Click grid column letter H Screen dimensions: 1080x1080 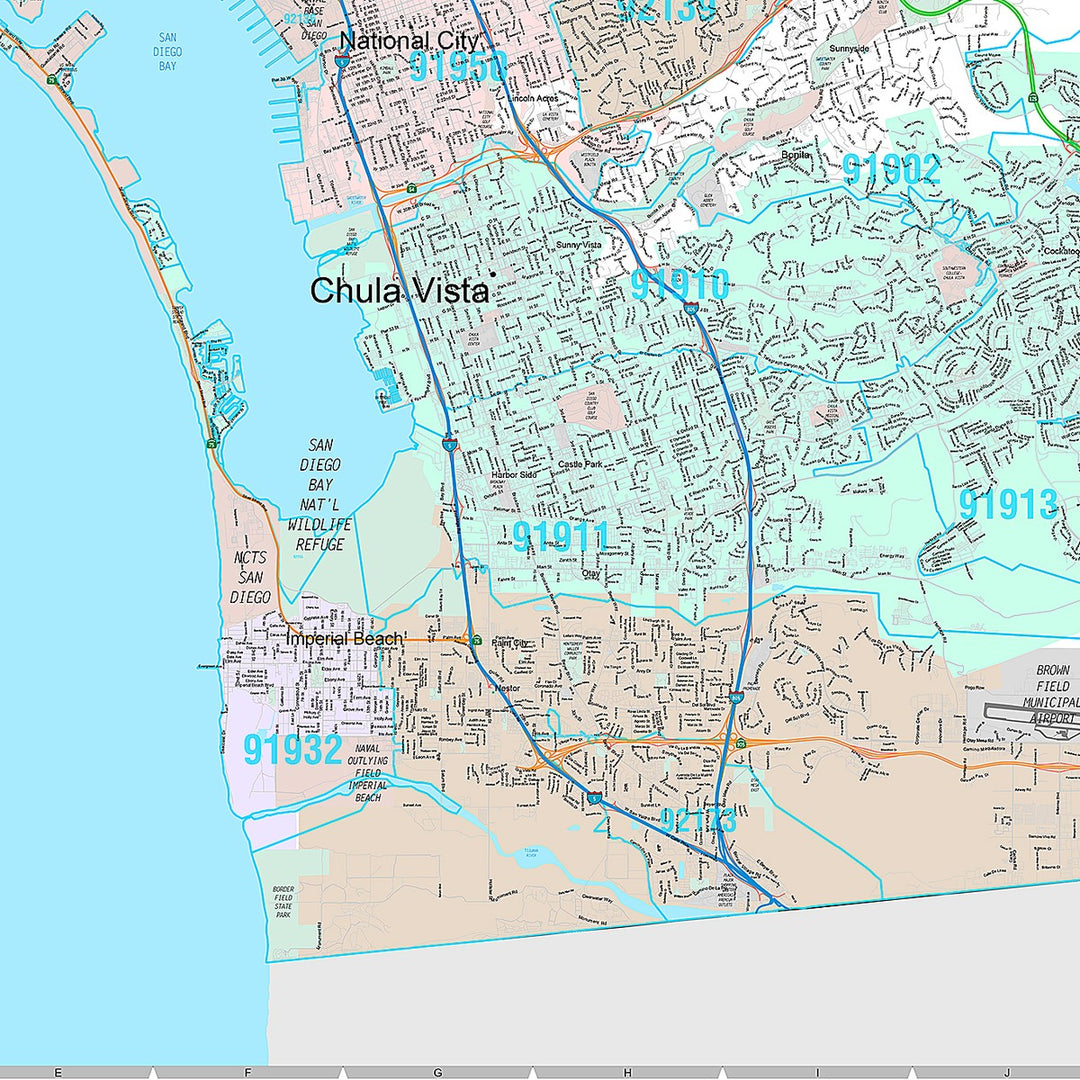click(x=627, y=1072)
